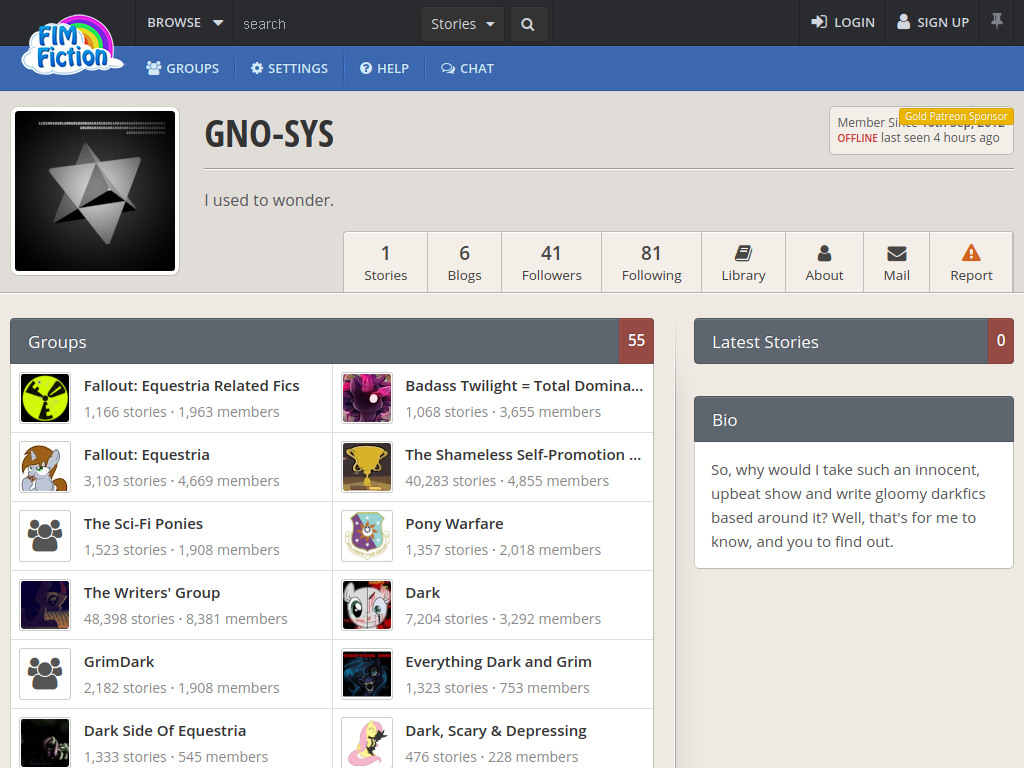Open the Badass Twilight = Total Domina... link
Image resolution: width=1024 pixels, height=768 pixels.
(524, 386)
